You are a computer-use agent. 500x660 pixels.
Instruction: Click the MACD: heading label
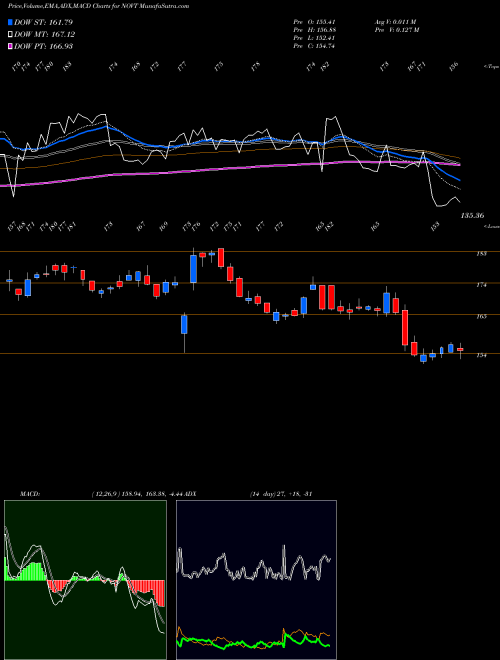(x=29, y=494)
